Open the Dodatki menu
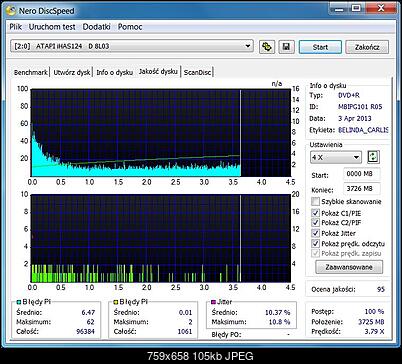The height and width of the screenshot is (364, 402). tap(96, 27)
